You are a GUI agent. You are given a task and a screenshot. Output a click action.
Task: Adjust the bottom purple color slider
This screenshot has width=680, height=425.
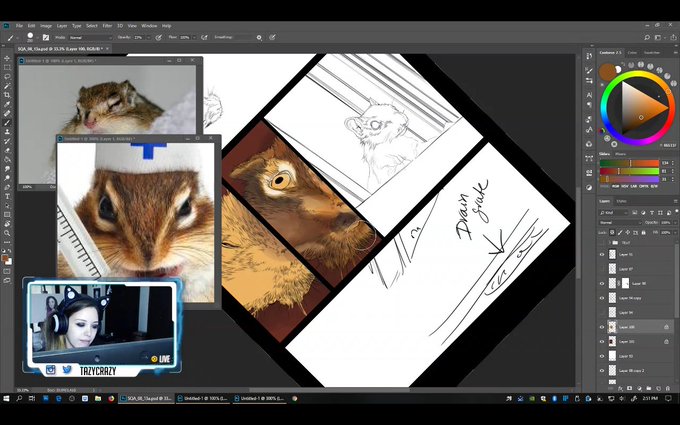tap(629, 179)
